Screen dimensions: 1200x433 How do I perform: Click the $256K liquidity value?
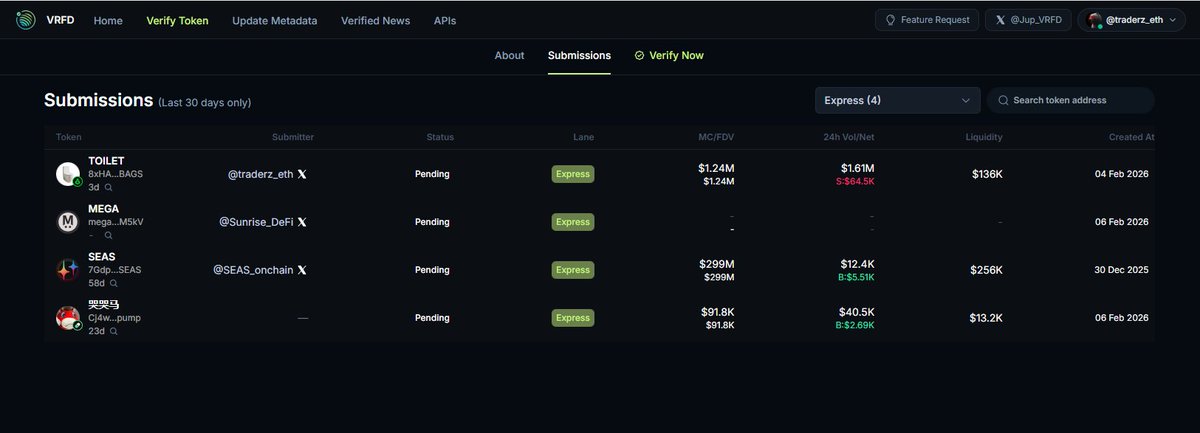[x=987, y=270]
